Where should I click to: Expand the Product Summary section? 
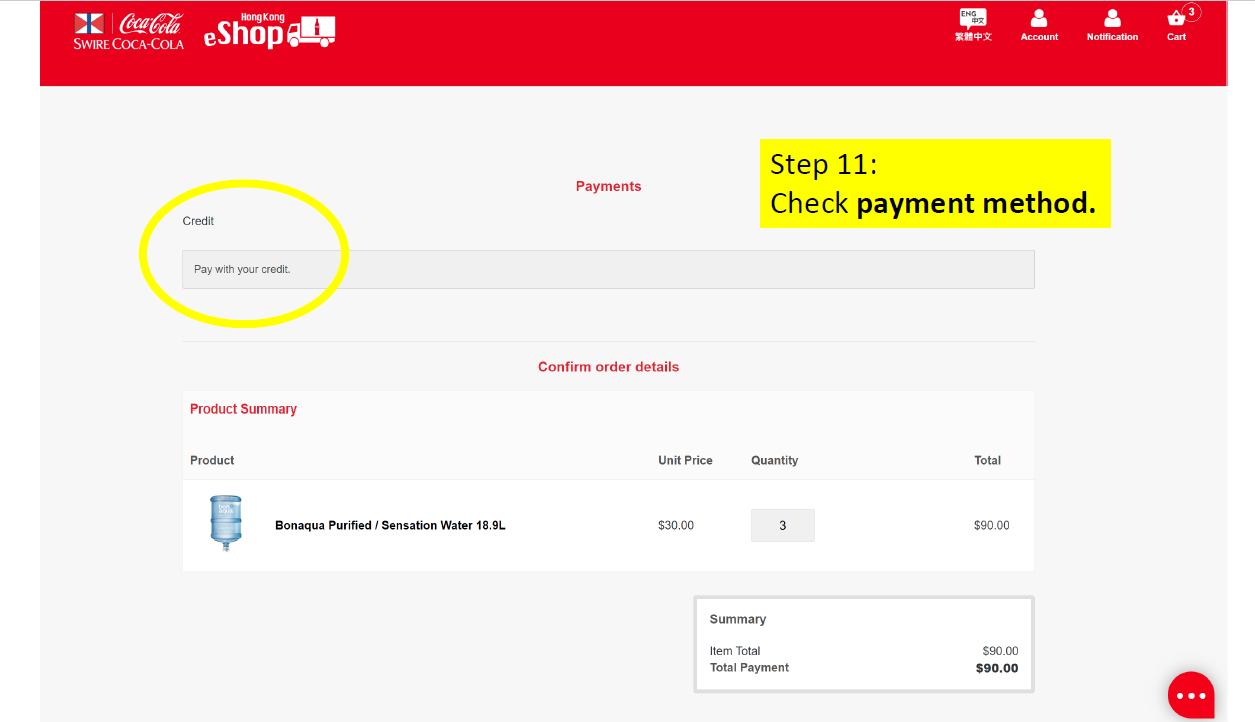tap(243, 408)
